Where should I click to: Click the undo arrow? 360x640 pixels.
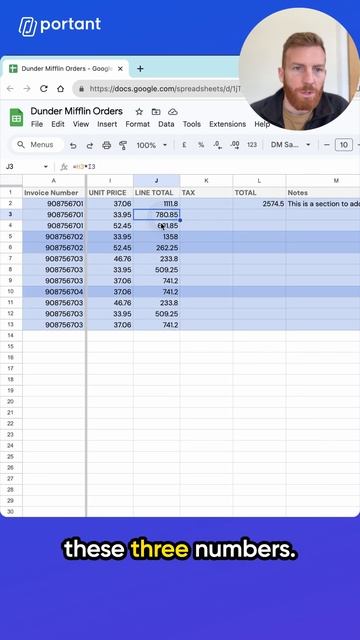73,145
